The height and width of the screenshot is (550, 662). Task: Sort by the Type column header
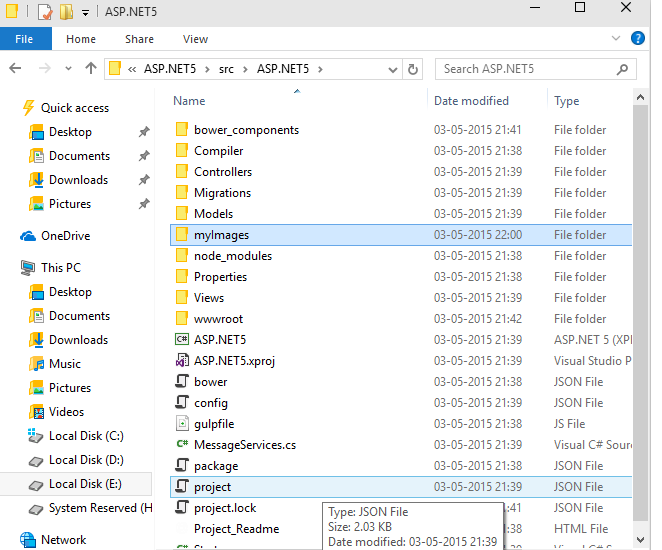(567, 101)
